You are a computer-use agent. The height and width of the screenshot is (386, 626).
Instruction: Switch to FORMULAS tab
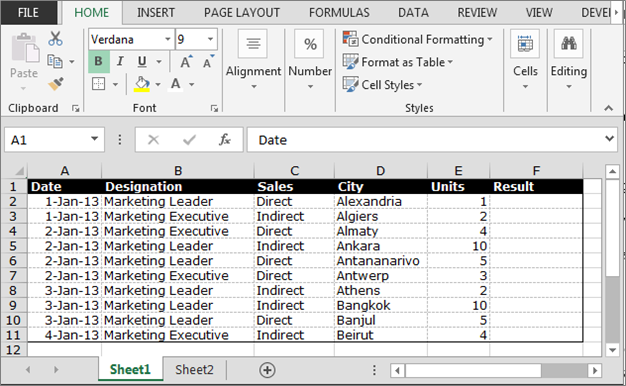click(x=339, y=13)
